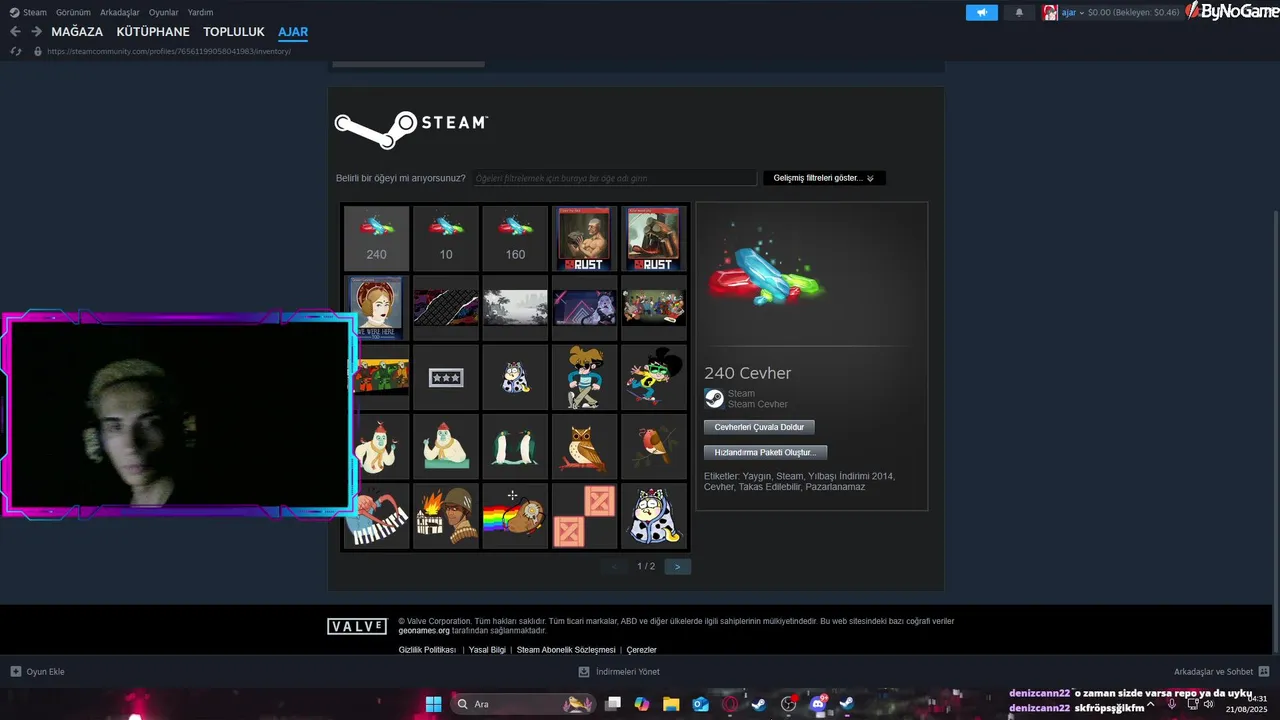Select the We Were Here Too trading card
Viewport: 1280px width, 720px height.
(x=376, y=308)
